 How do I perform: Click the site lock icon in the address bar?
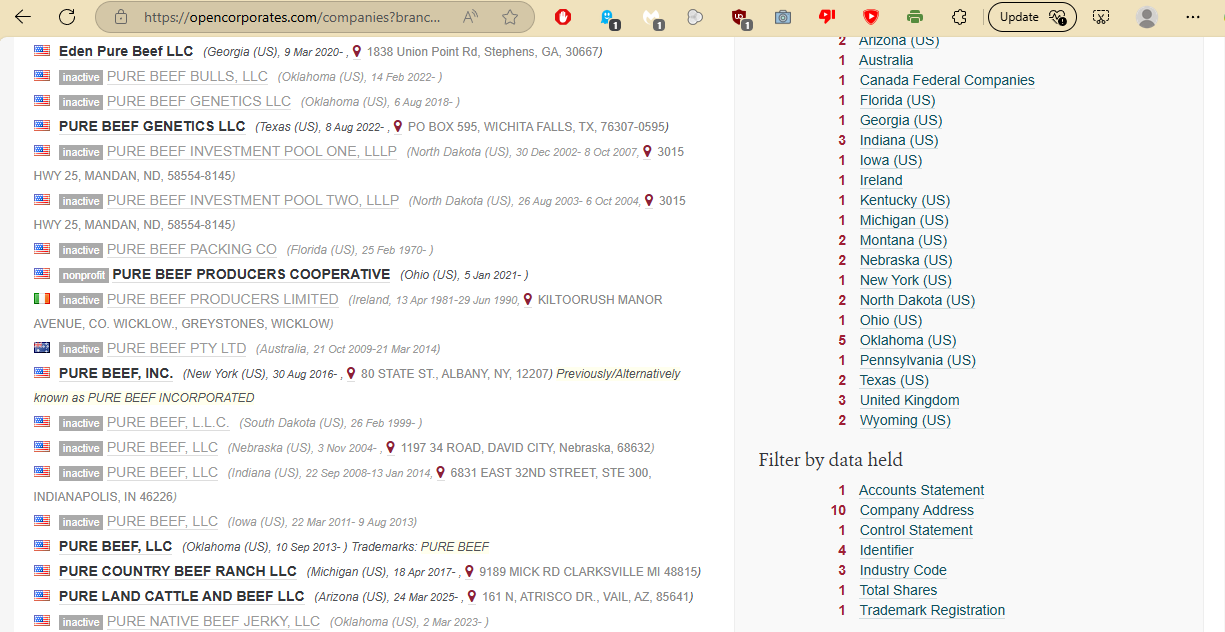pyautogui.click(x=121, y=17)
